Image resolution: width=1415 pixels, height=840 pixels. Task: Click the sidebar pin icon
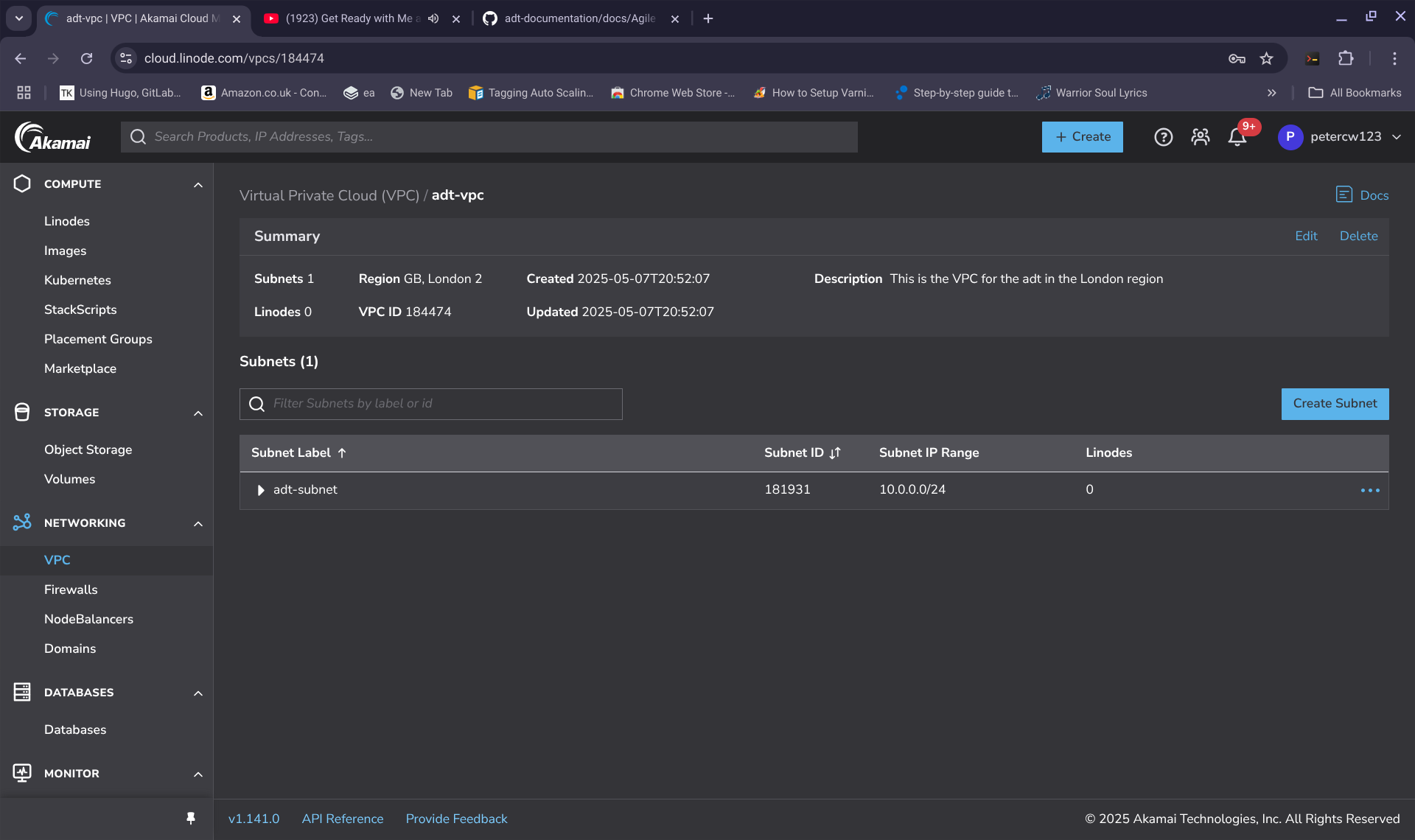[191, 819]
